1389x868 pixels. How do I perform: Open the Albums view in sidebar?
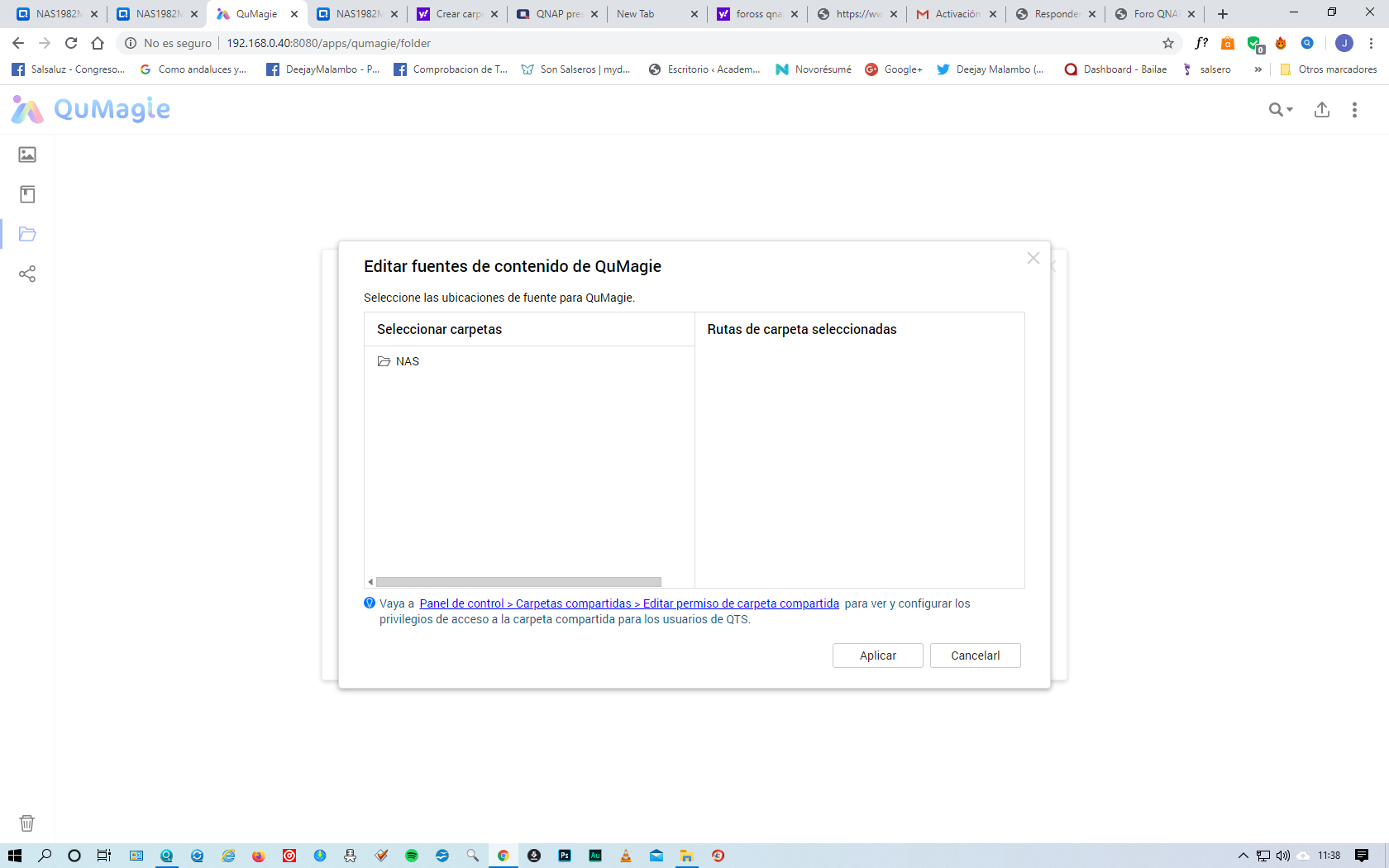pos(27,194)
